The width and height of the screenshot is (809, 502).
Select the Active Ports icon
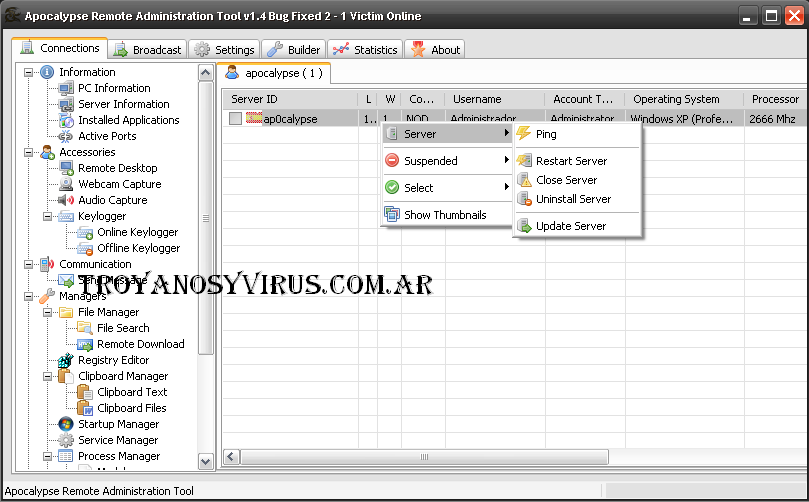[x=66, y=136]
